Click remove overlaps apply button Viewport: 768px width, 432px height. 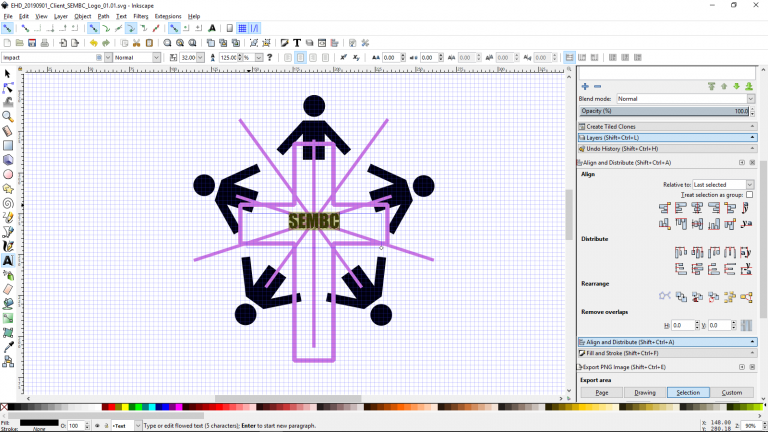pyautogui.click(x=746, y=325)
